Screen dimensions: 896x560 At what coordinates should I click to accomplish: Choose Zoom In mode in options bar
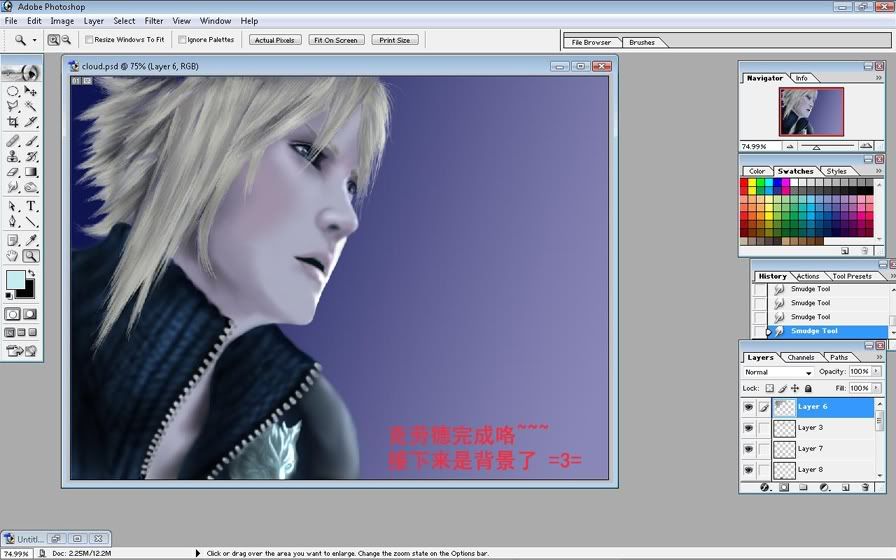54,40
